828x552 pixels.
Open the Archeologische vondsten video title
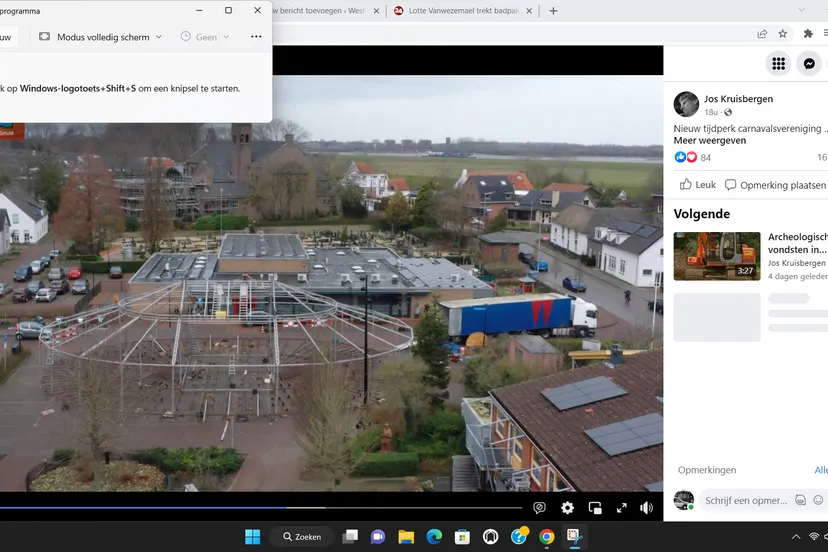click(797, 243)
